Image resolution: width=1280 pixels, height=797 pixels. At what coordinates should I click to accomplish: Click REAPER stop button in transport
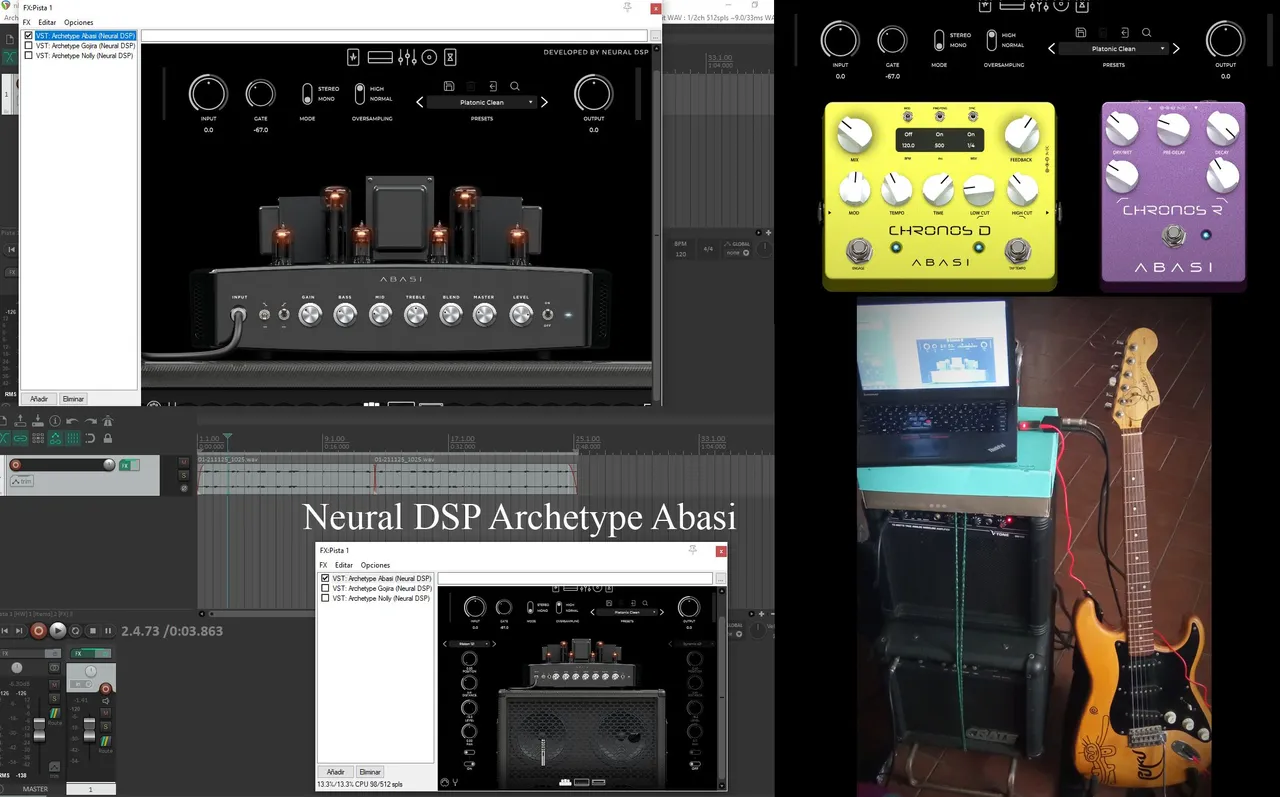tap(93, 631)
